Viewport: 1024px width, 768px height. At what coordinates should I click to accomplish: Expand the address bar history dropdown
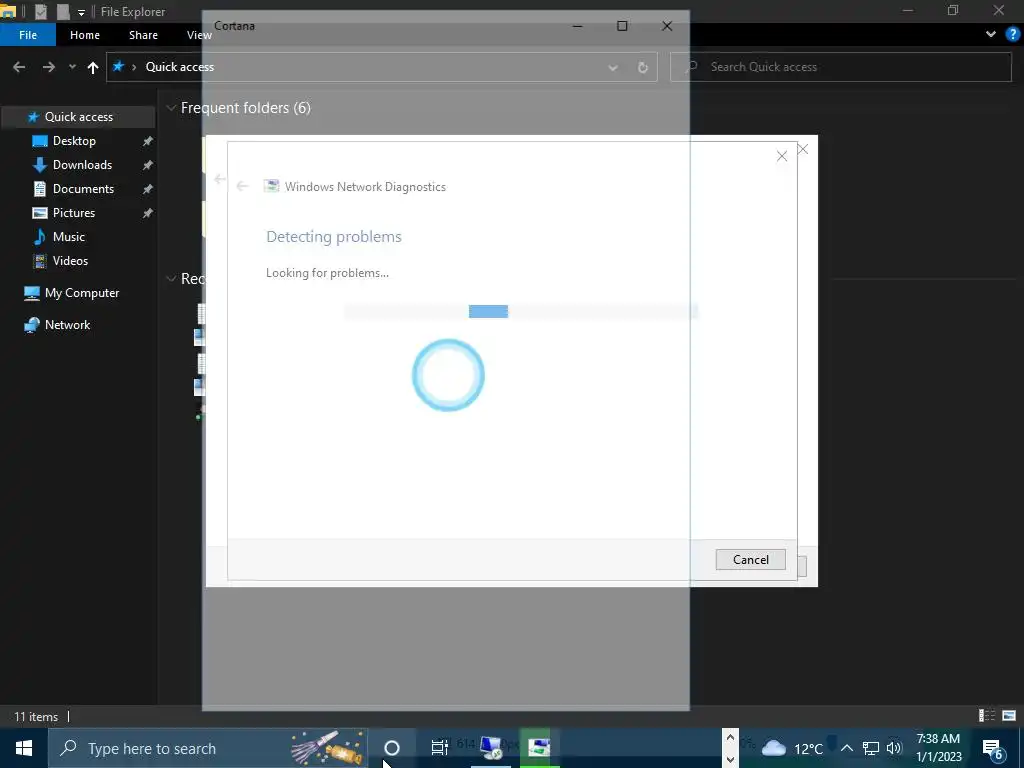coord(613,67)
